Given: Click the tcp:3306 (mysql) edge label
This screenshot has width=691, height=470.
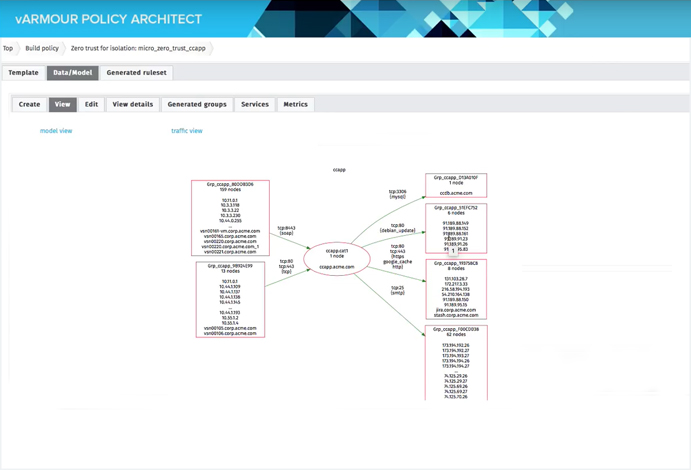Looking at the screenshot, I should 398,194.
